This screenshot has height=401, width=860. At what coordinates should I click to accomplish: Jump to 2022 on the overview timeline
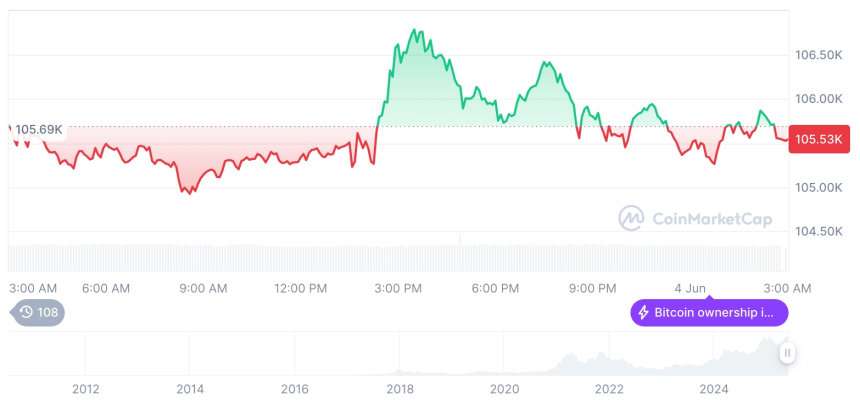coord(609,389)
